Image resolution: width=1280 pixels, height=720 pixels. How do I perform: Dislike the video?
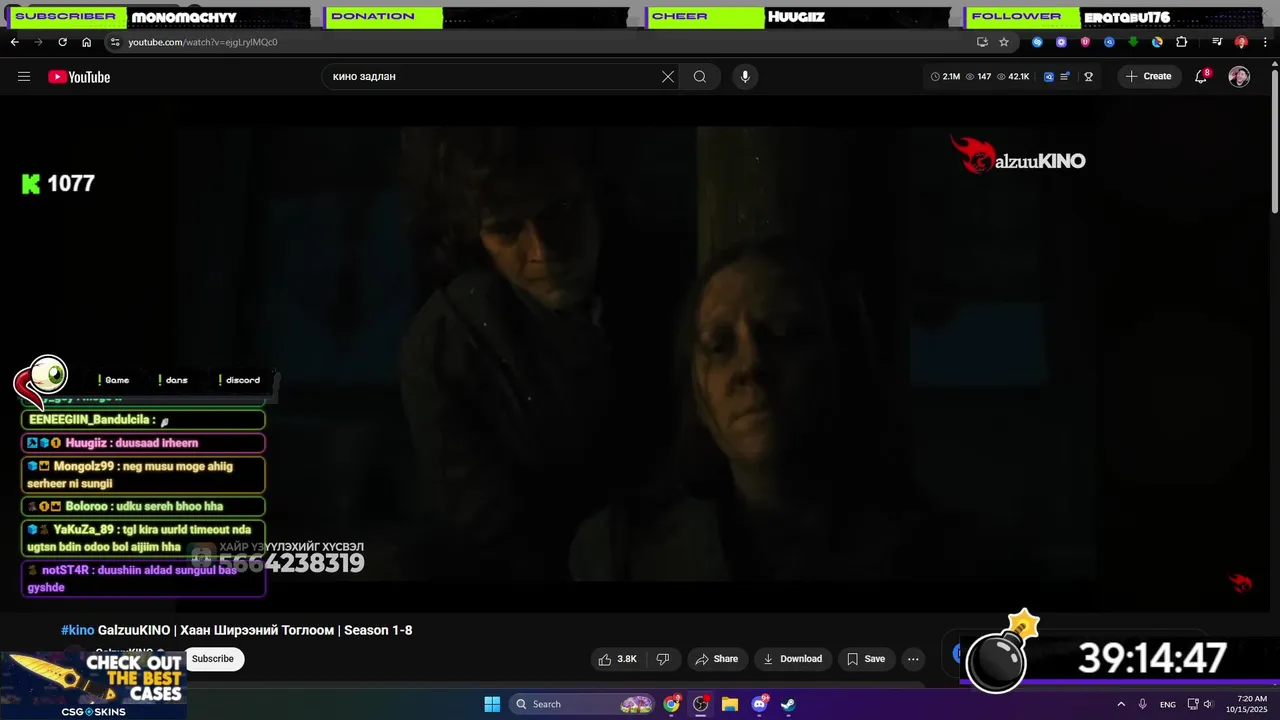click(x=662, y=659)
